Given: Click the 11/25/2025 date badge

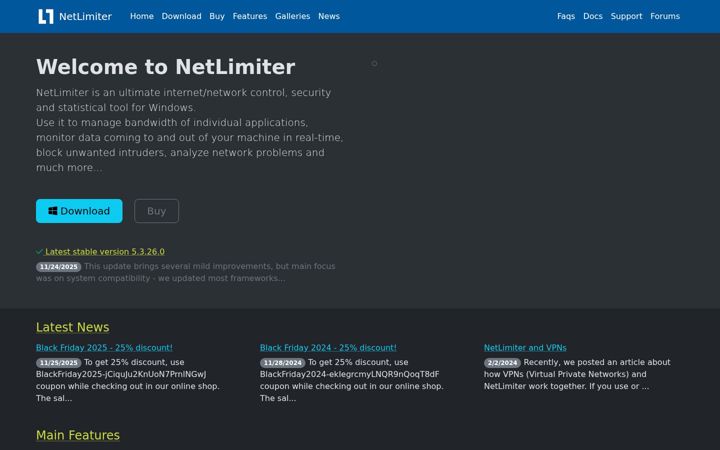Looking at the screenshot, I should pyautogui.click(x=58, y=363).
